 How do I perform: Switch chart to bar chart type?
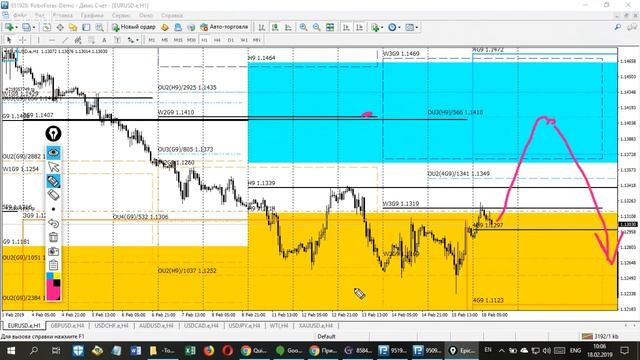tap(262, 27)
